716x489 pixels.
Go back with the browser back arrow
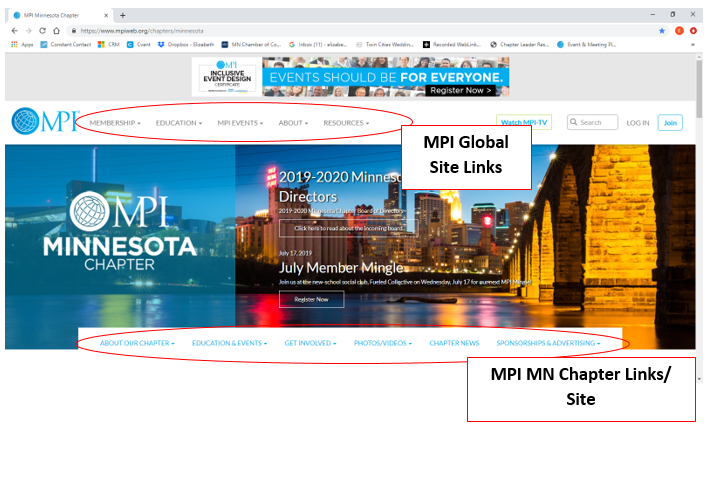15,31
